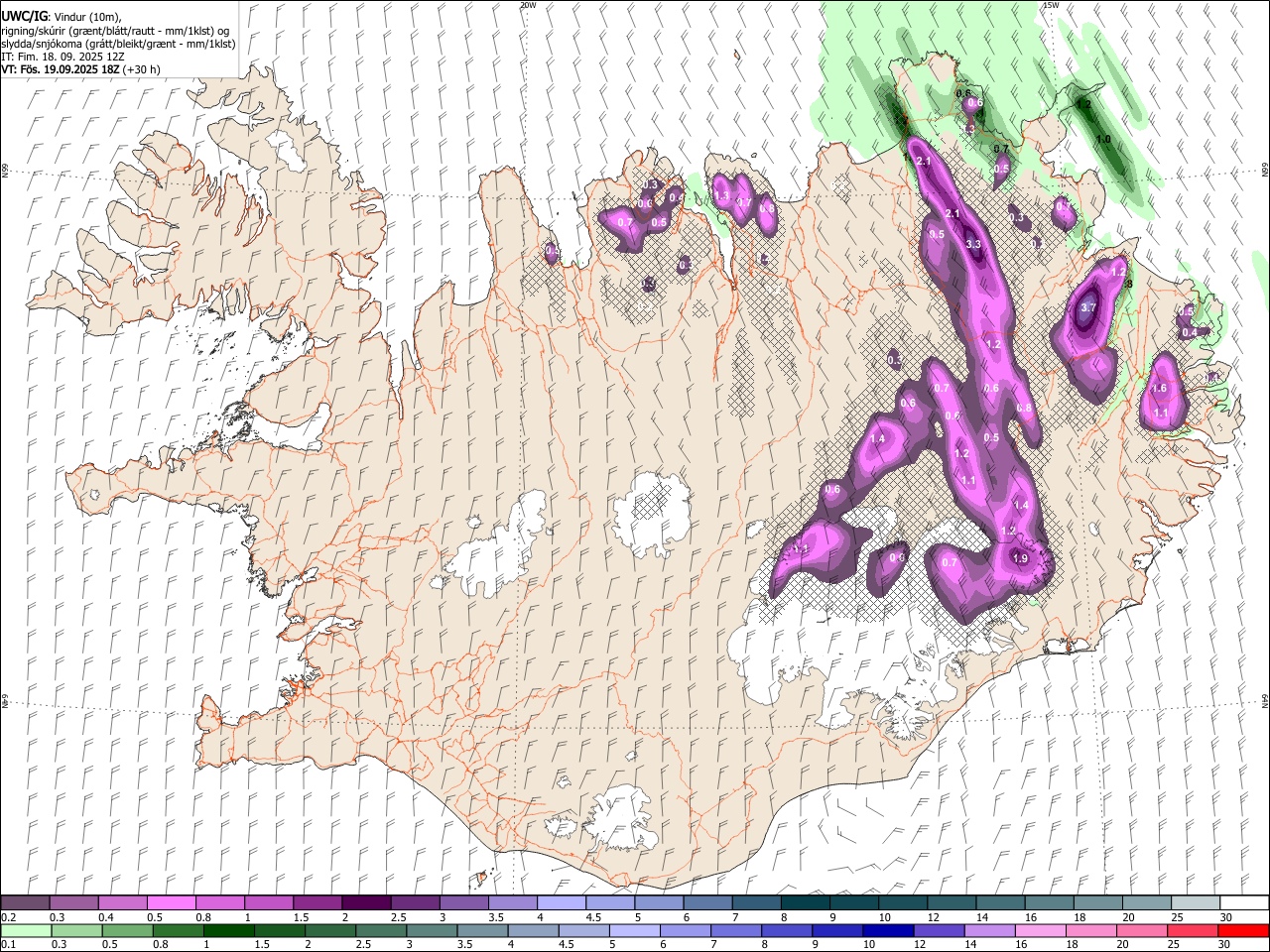1270x952 pixels.
Task: Click the 10 label in bottom legend row
Action: point(868,945)
